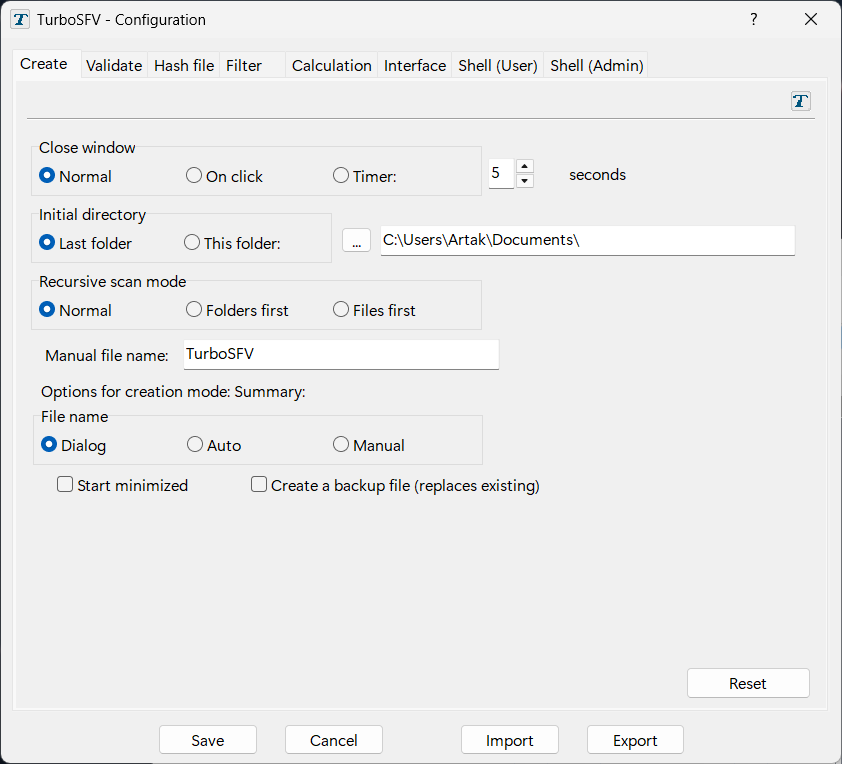Click the Export button
The image size is (842, 764).
tap(635, 740)
